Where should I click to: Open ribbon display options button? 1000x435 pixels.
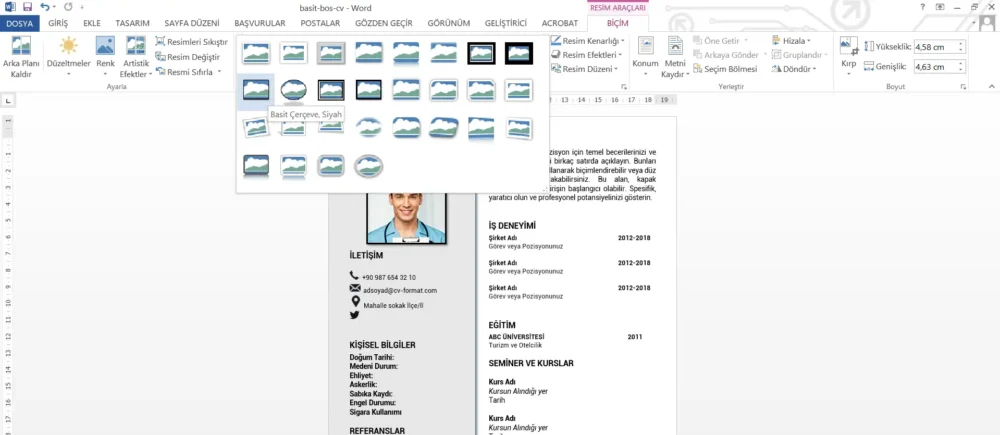pos(939,7)
